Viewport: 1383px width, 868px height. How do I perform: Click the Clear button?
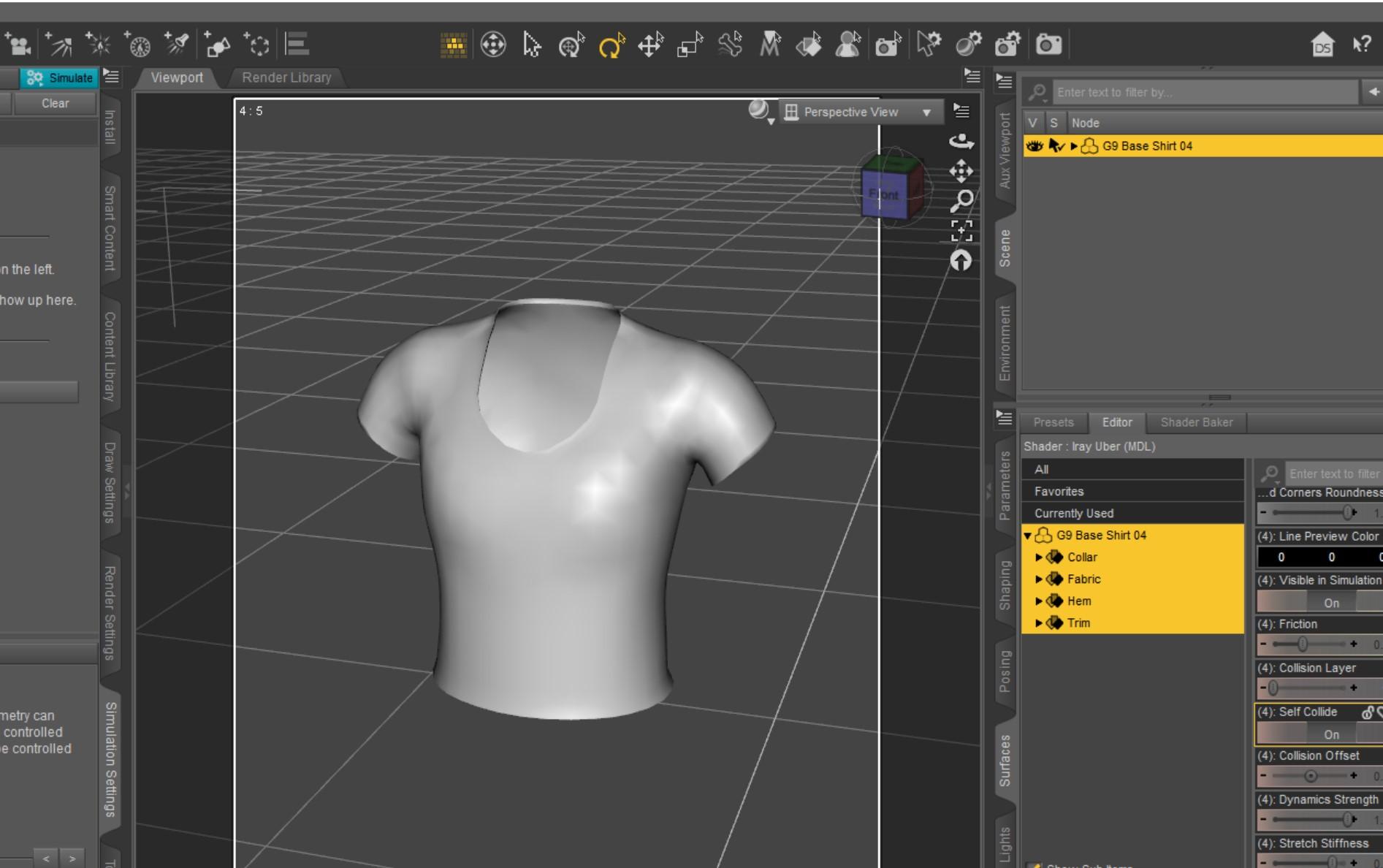(x=55, y=104)
